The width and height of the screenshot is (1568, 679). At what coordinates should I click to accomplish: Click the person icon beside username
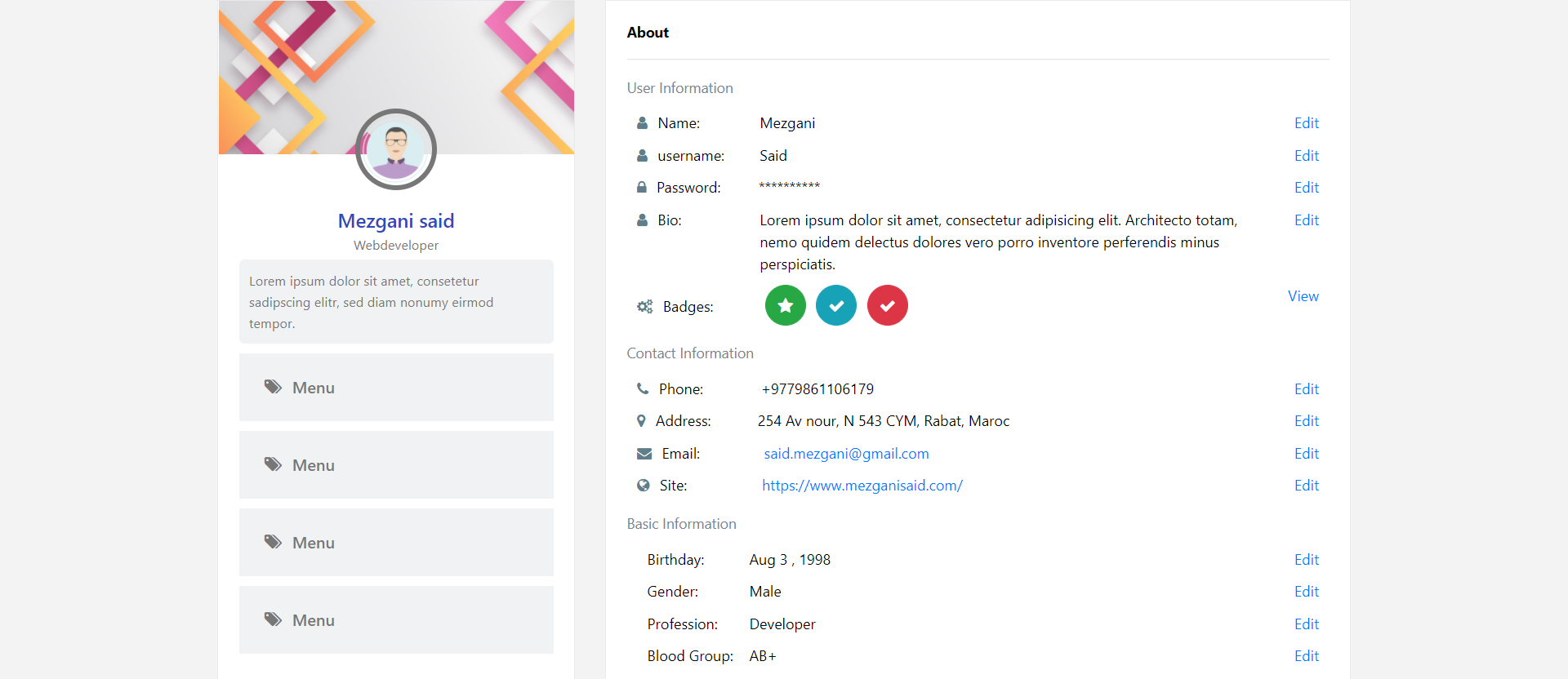pos(643,155)
